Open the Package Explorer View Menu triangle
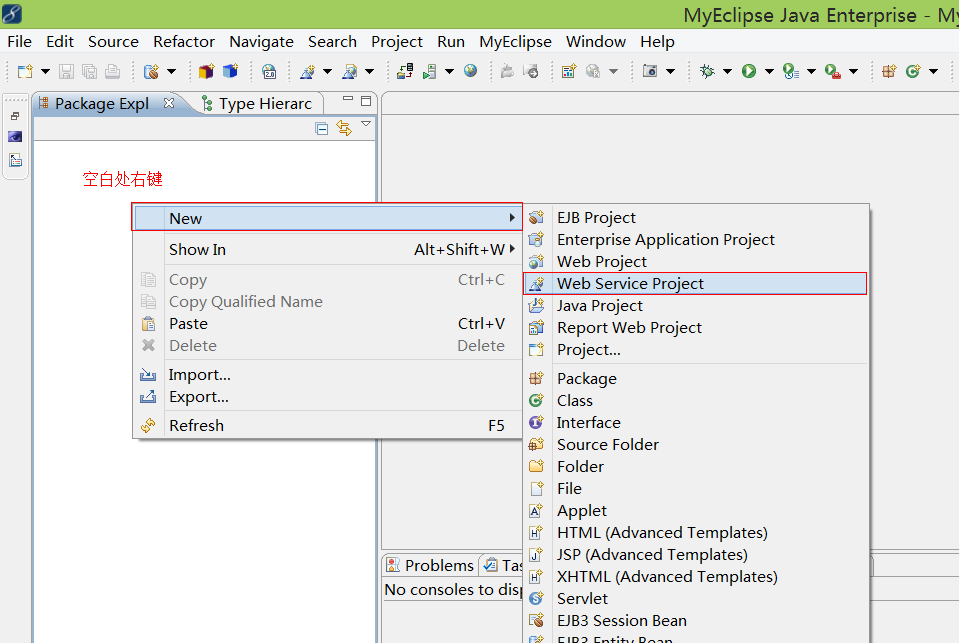959x643 pixels. 366,124
